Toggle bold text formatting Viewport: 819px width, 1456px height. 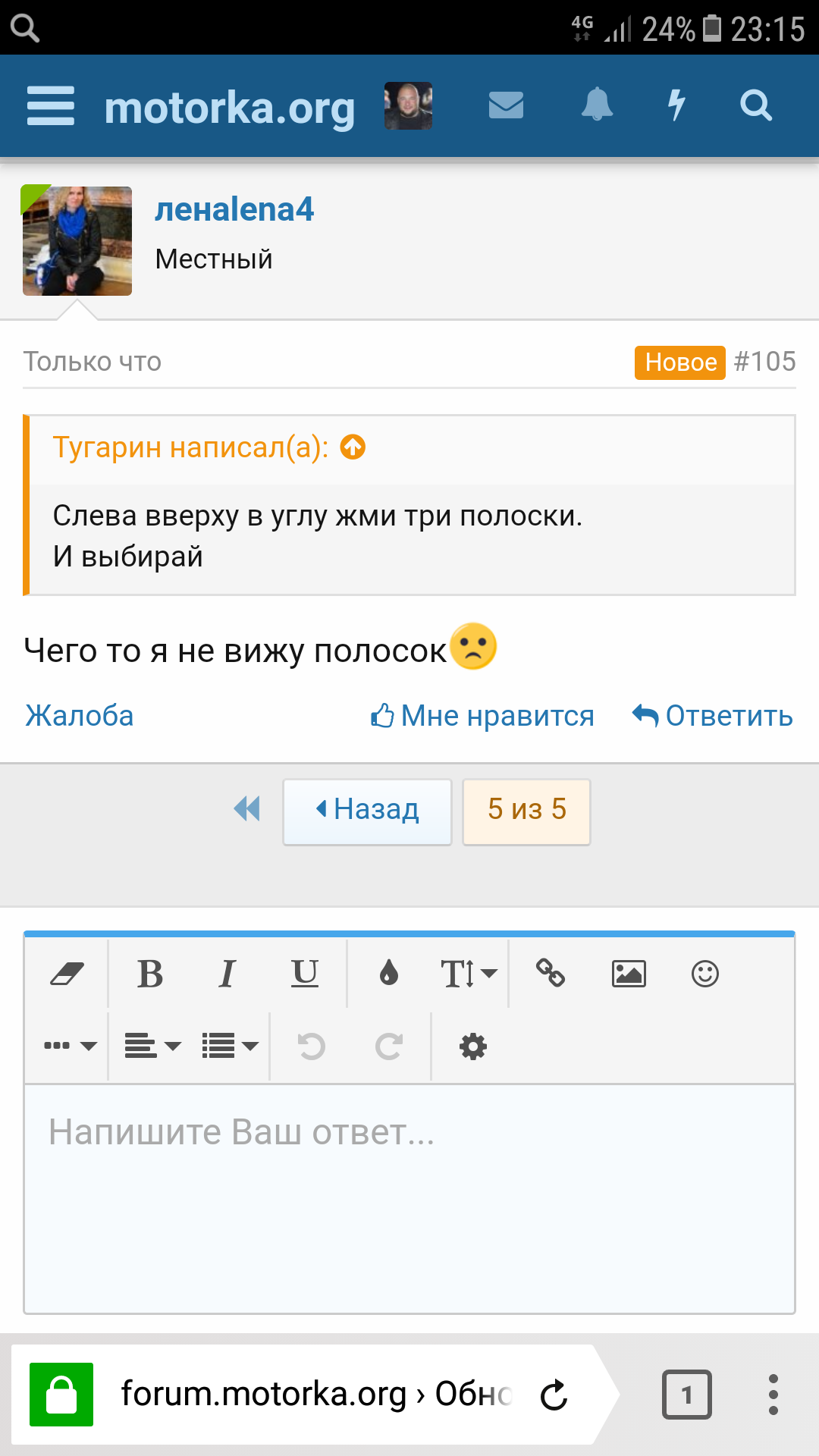(x=150, y=974)
